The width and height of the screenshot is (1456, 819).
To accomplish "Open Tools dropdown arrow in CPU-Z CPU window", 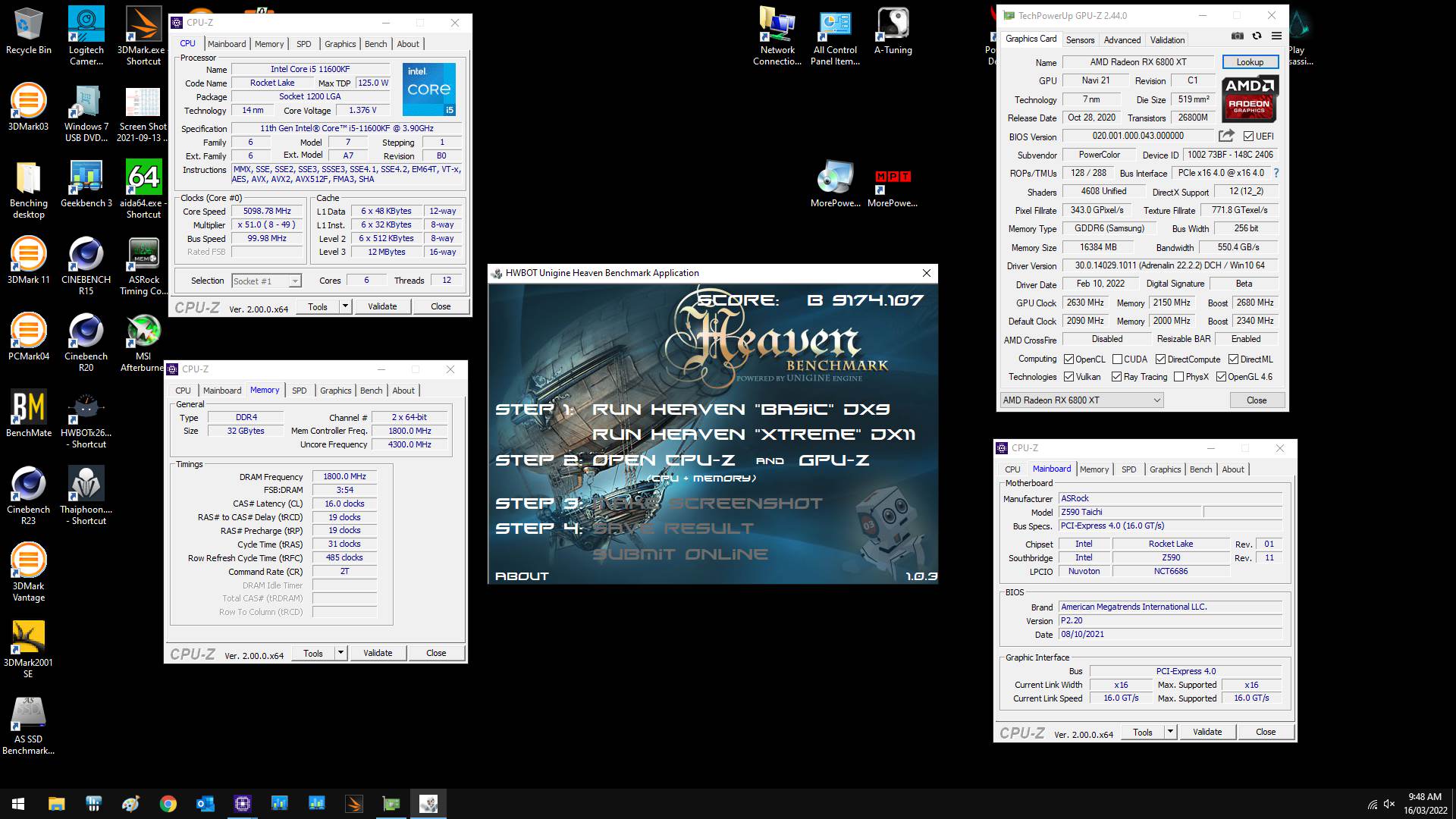I will click(345, 306).
